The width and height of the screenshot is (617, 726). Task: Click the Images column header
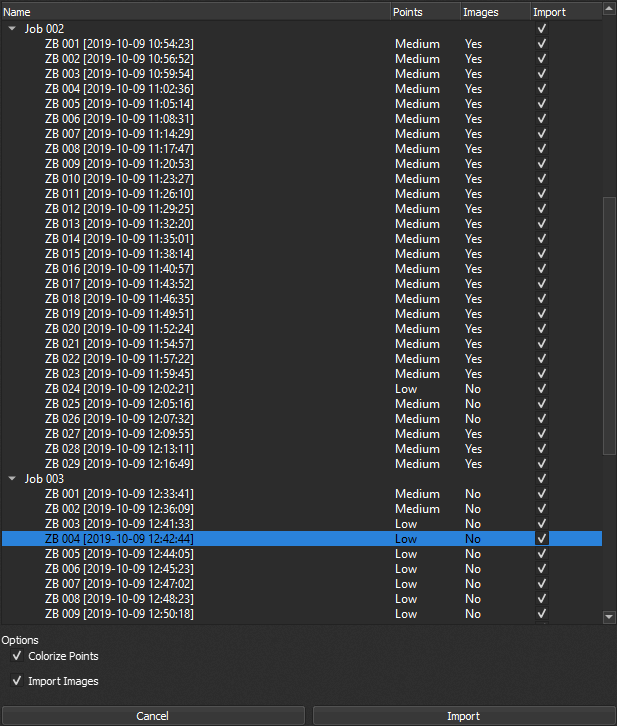(x=496, y=12)
